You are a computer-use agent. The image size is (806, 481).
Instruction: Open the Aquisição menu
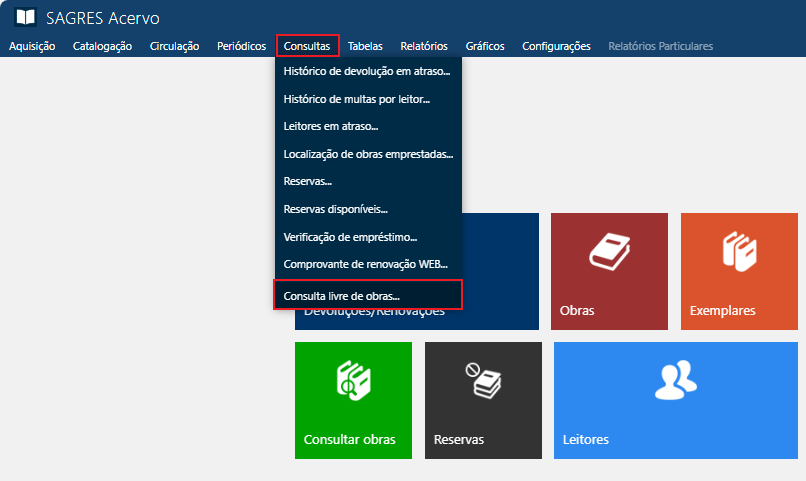coord(32,46)
